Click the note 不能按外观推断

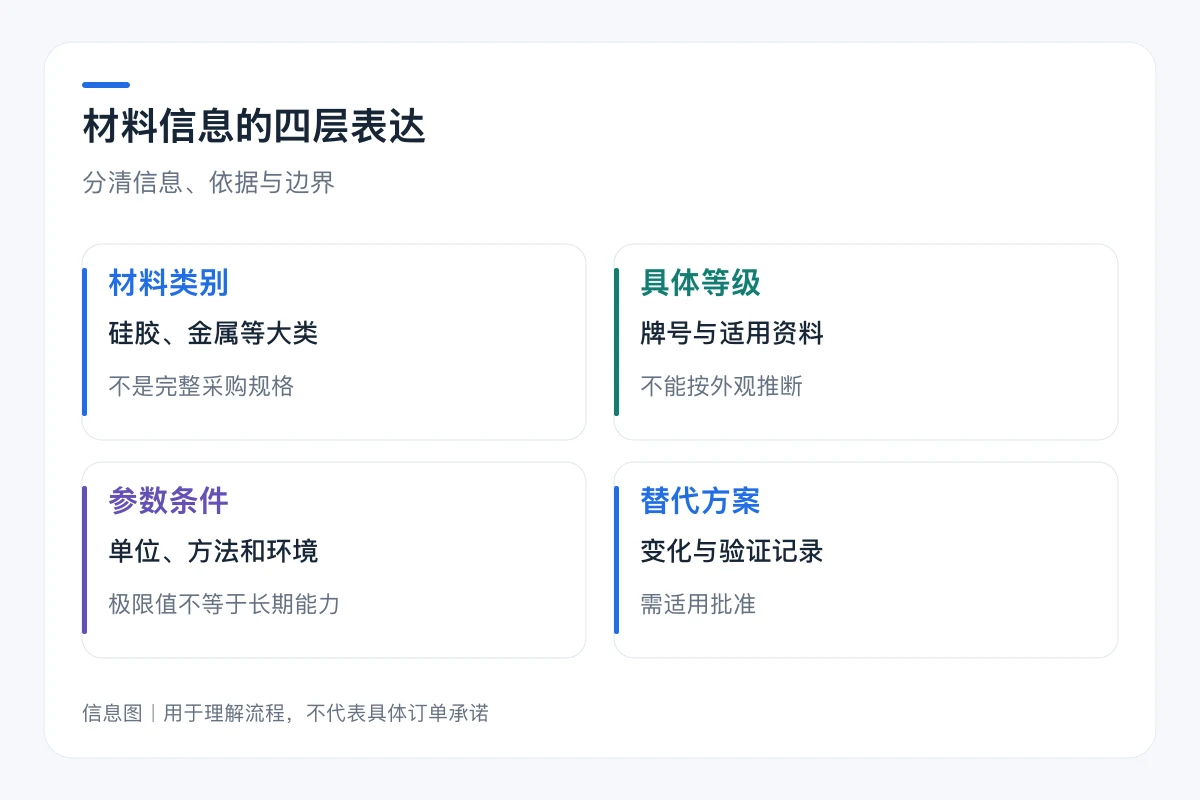[x=721, y=386]
